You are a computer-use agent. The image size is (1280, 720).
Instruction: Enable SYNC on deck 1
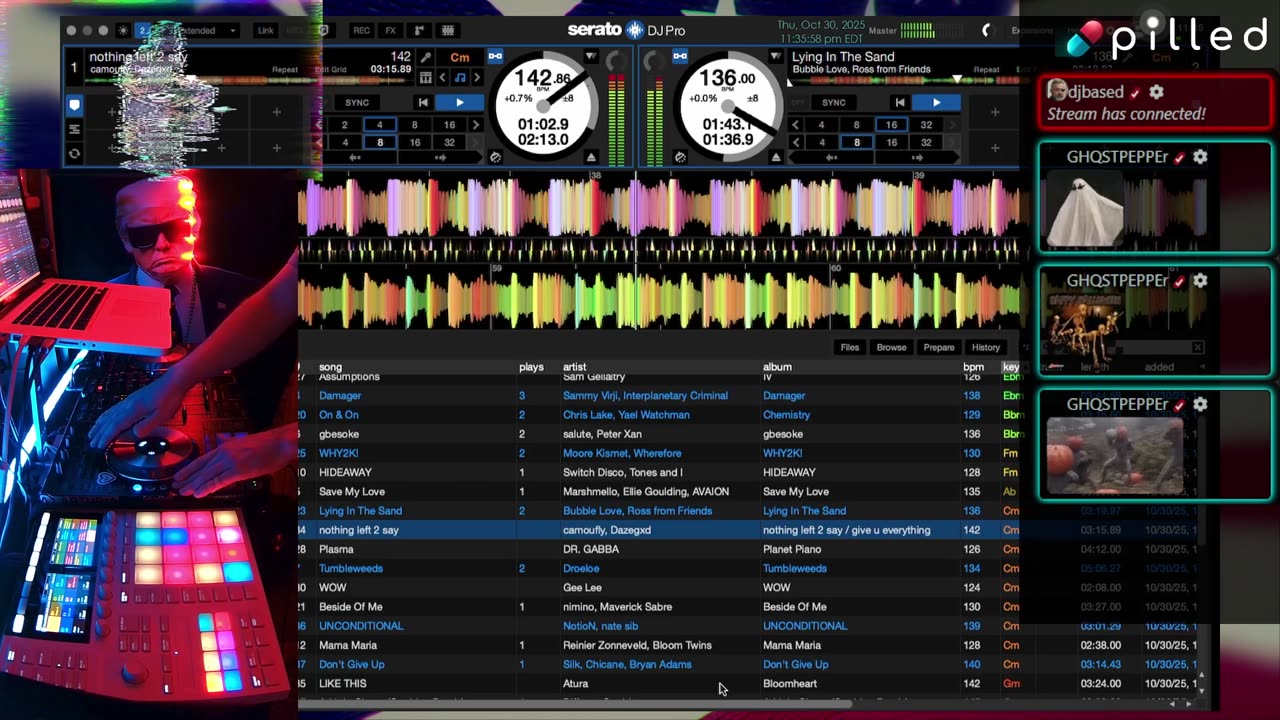click(357, 102)
